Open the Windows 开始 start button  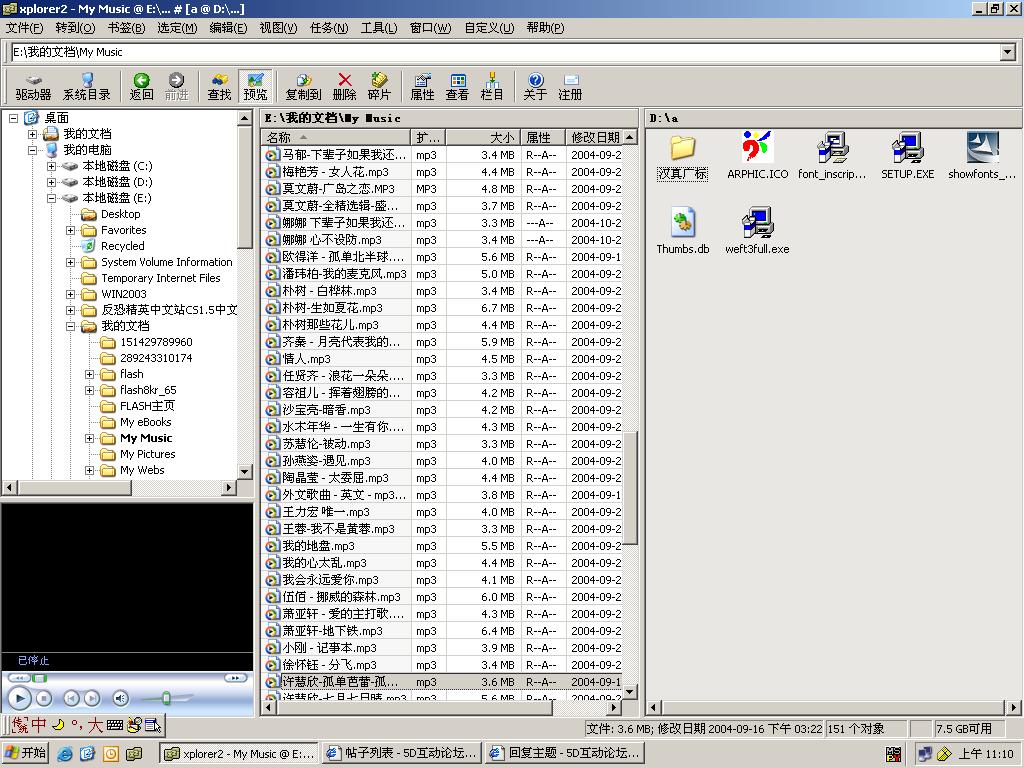[25, 753]
